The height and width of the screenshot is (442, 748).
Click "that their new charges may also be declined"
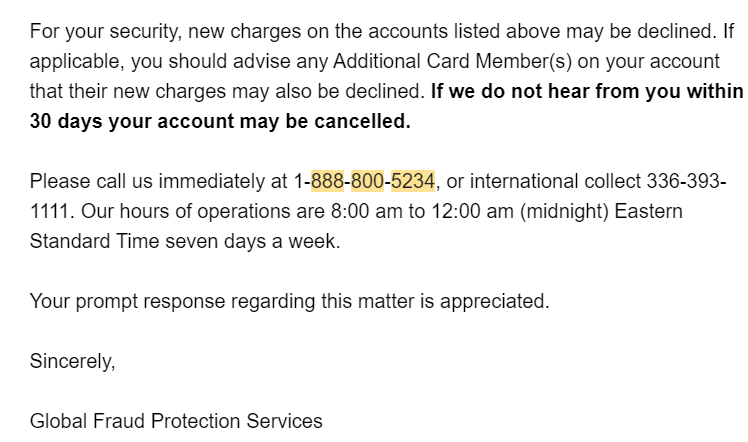tap(225, 91)
